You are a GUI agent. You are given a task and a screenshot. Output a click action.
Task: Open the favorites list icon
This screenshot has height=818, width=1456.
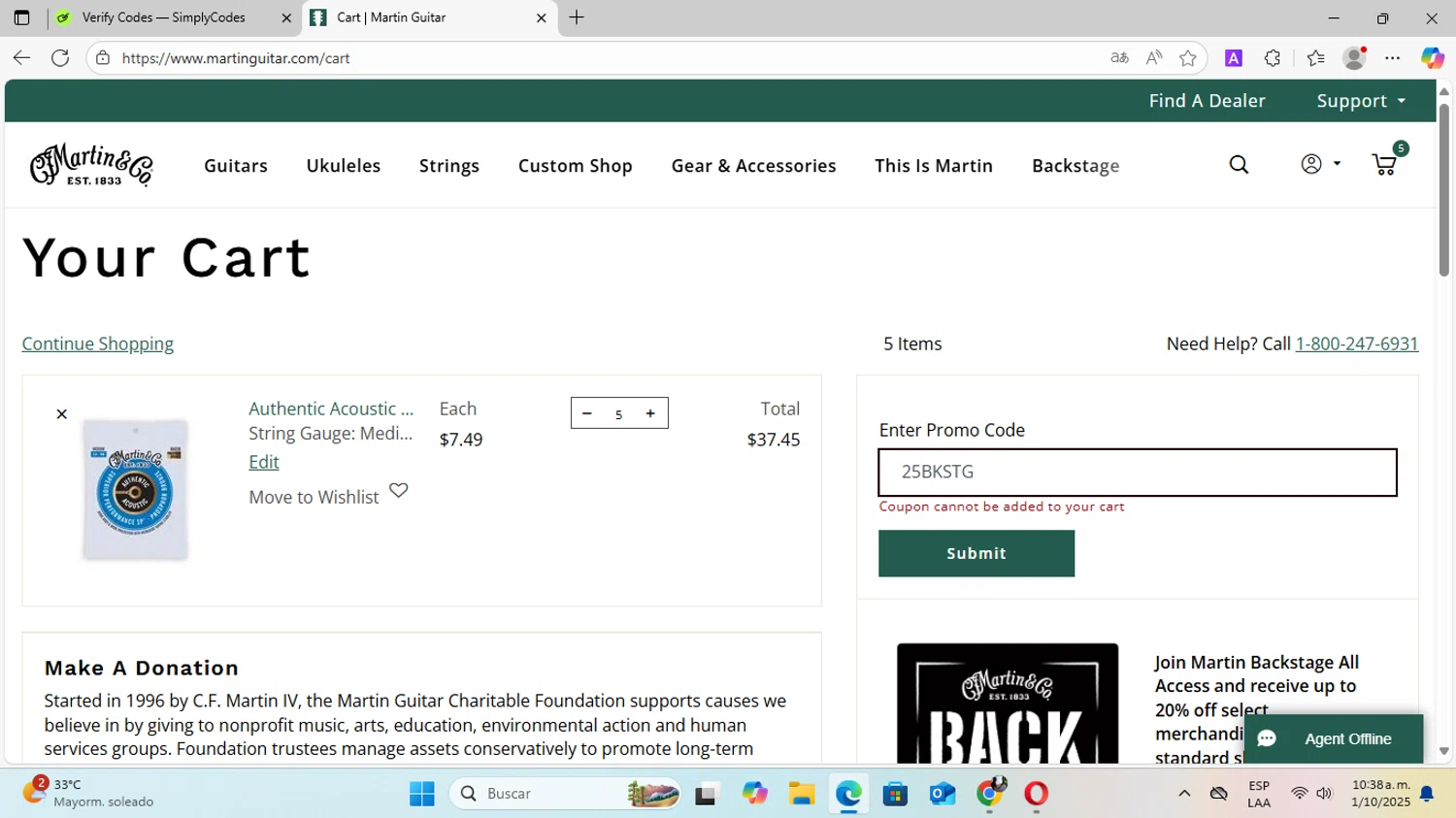click(1315, 58)
